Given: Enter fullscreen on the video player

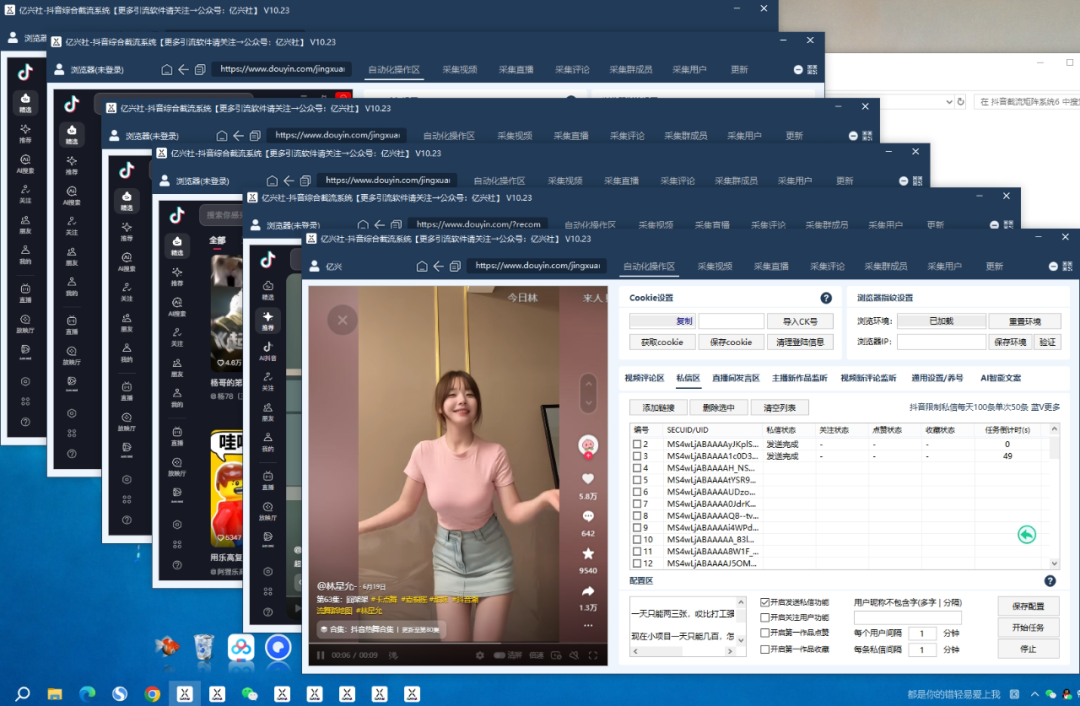Looking at the screenshot, I should pyautogui.click(x=593, y=655).
